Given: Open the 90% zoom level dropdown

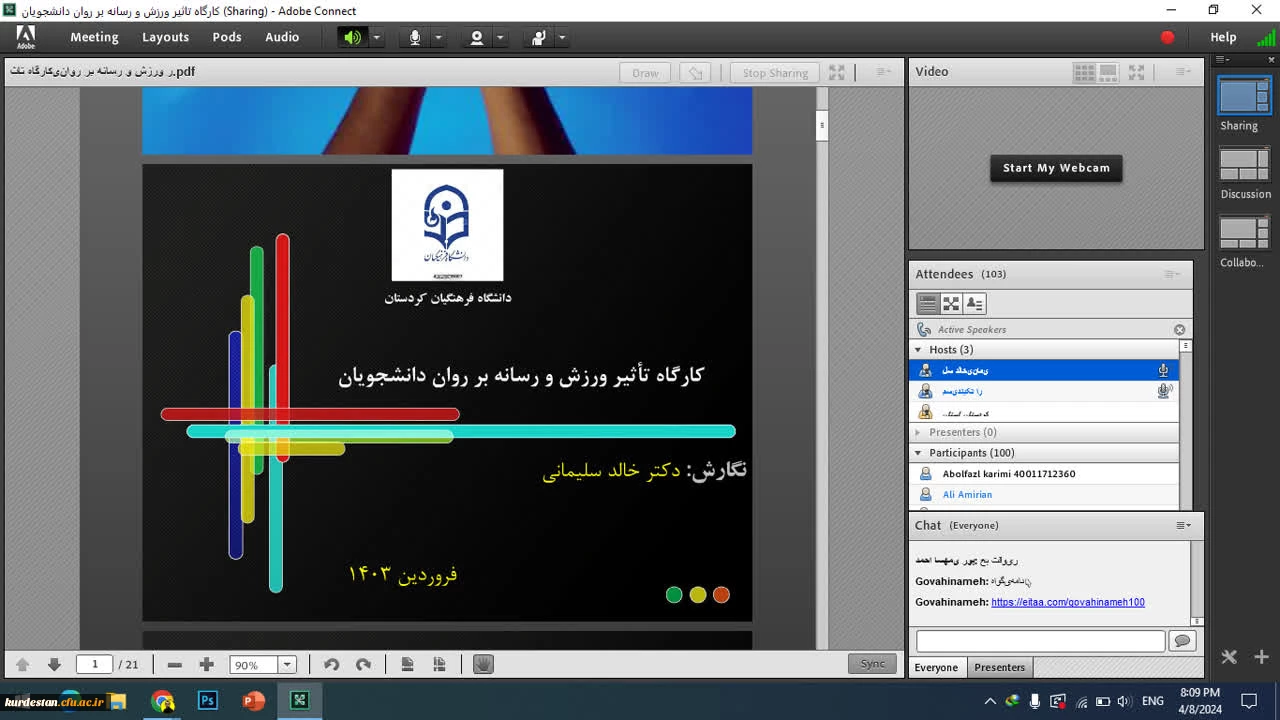Looking at the screenshot, I should [x=287, y=665].
